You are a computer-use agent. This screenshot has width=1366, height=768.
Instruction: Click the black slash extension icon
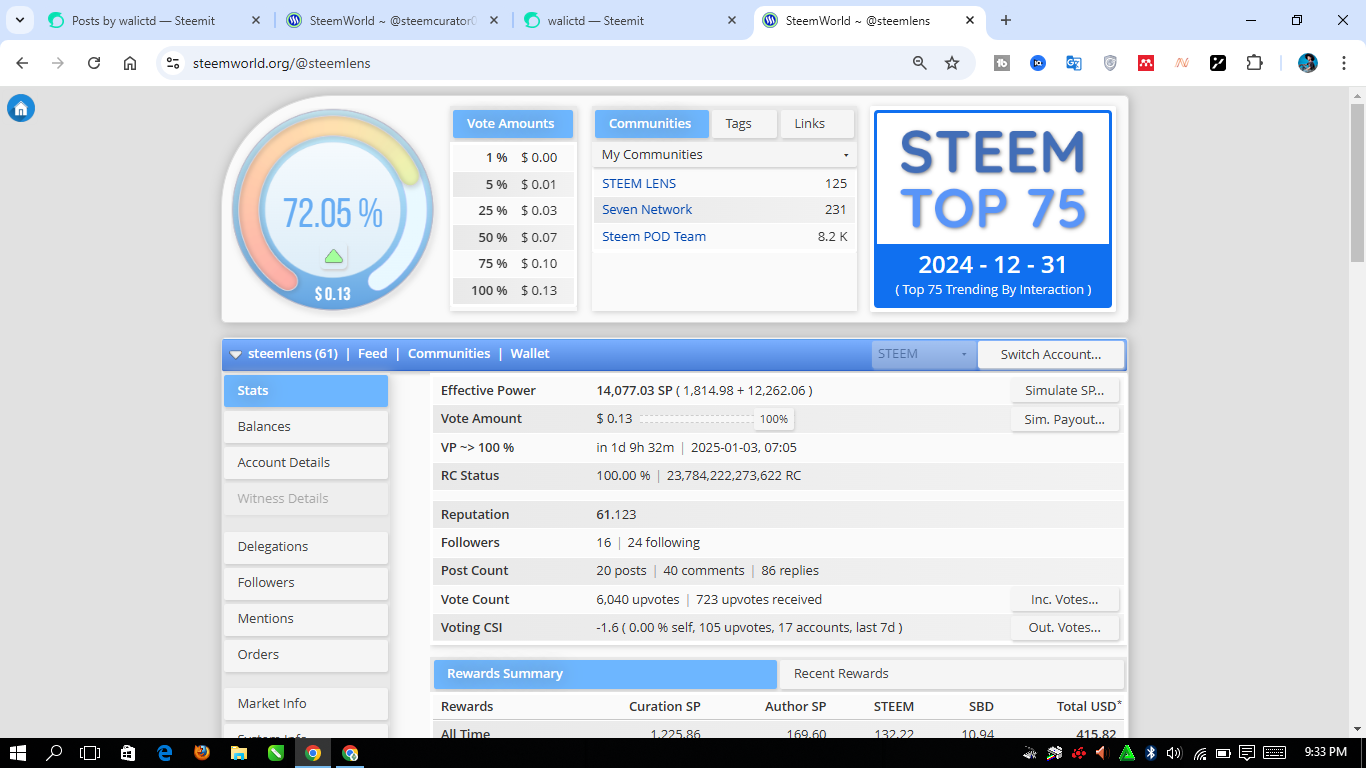[x=1218, y=63]
